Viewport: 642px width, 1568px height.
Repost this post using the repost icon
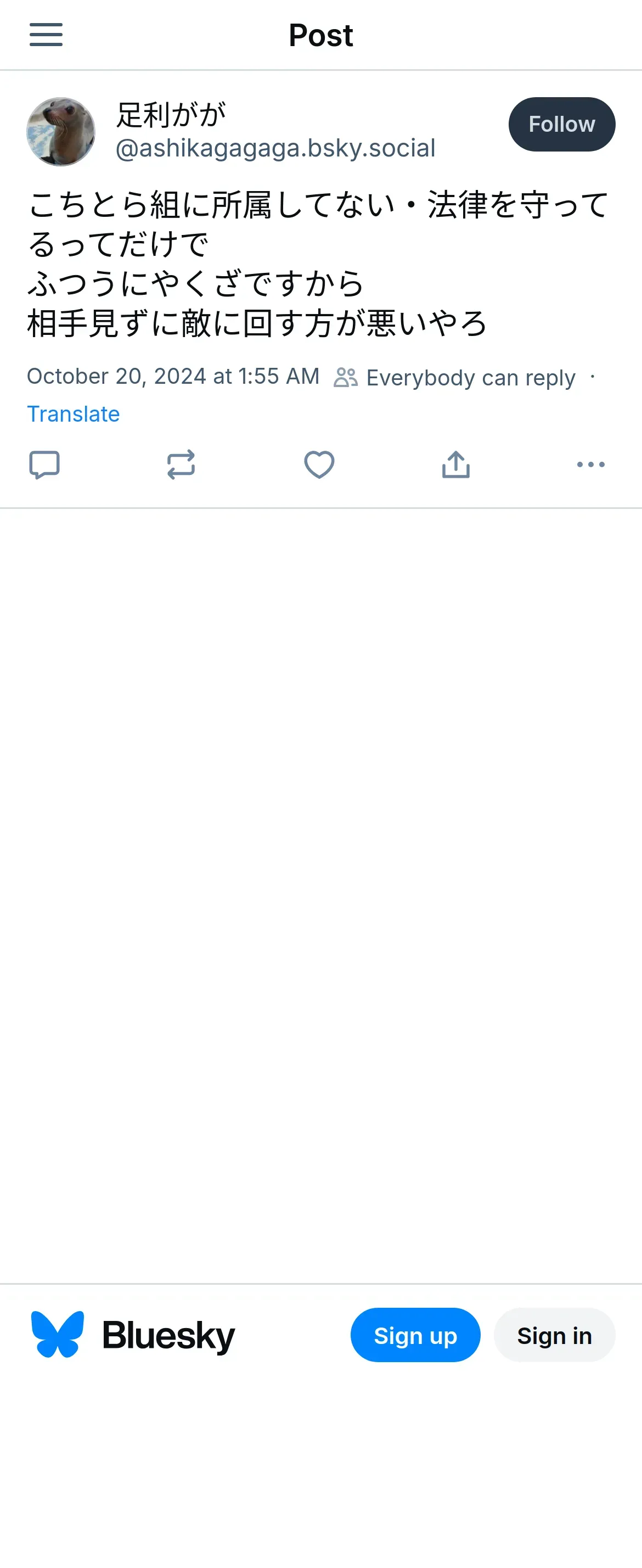pyautogui.click(x=181, y=465)
